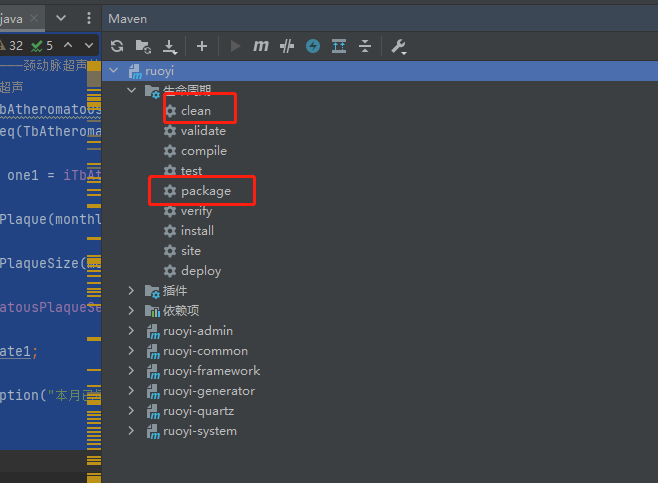
Task: Open Maven settings wrench icon
Action: click(398, 47)
